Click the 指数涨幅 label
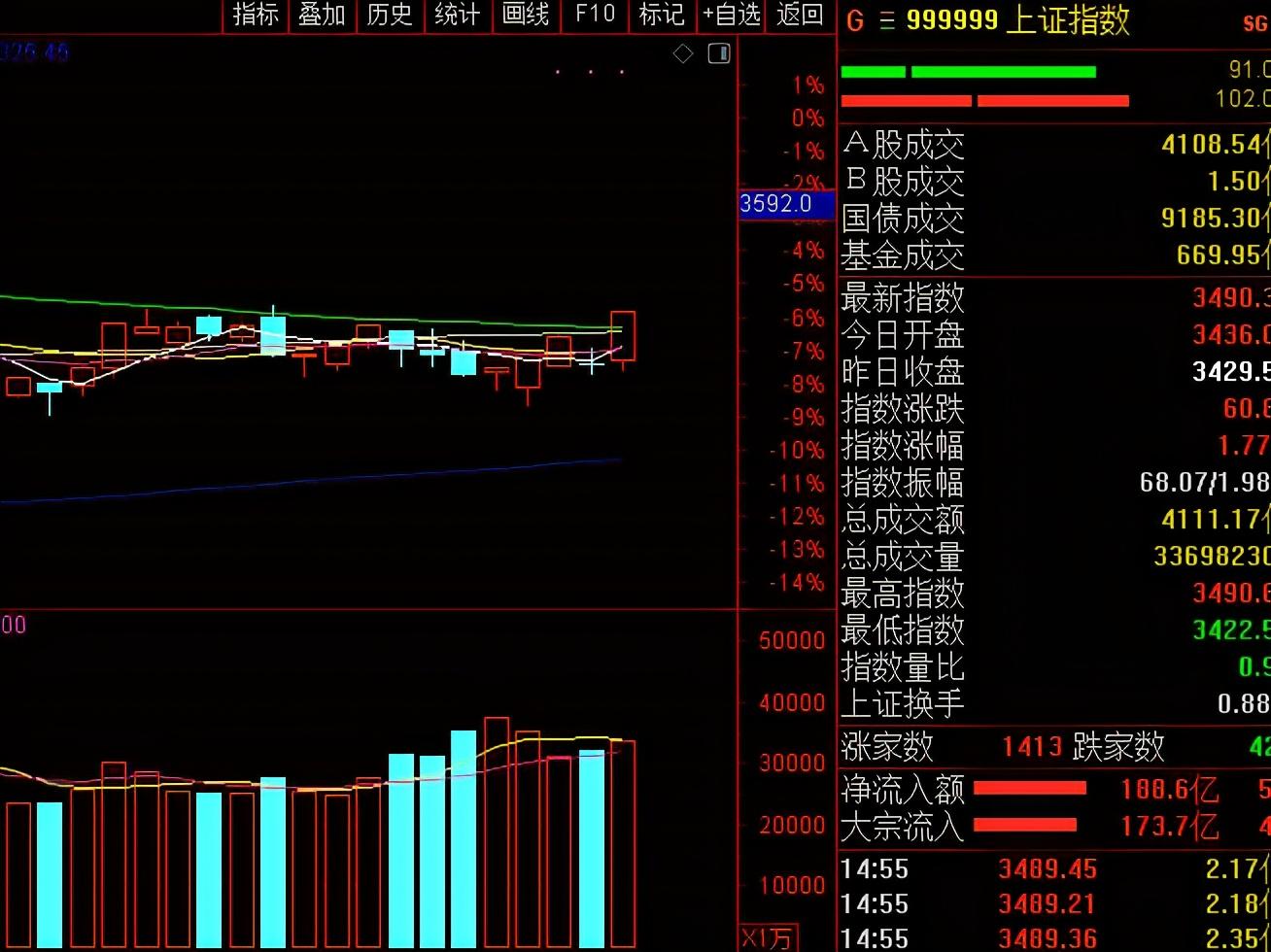The width and height of the screenshot is (1271, 952). pos(903,445)
